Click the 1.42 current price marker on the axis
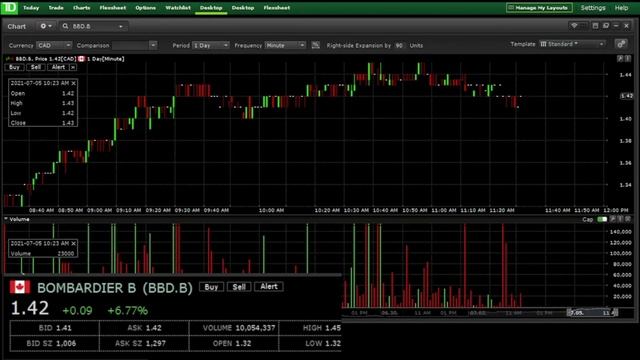Viewport: 640px width, 360px height. point(626,96)
